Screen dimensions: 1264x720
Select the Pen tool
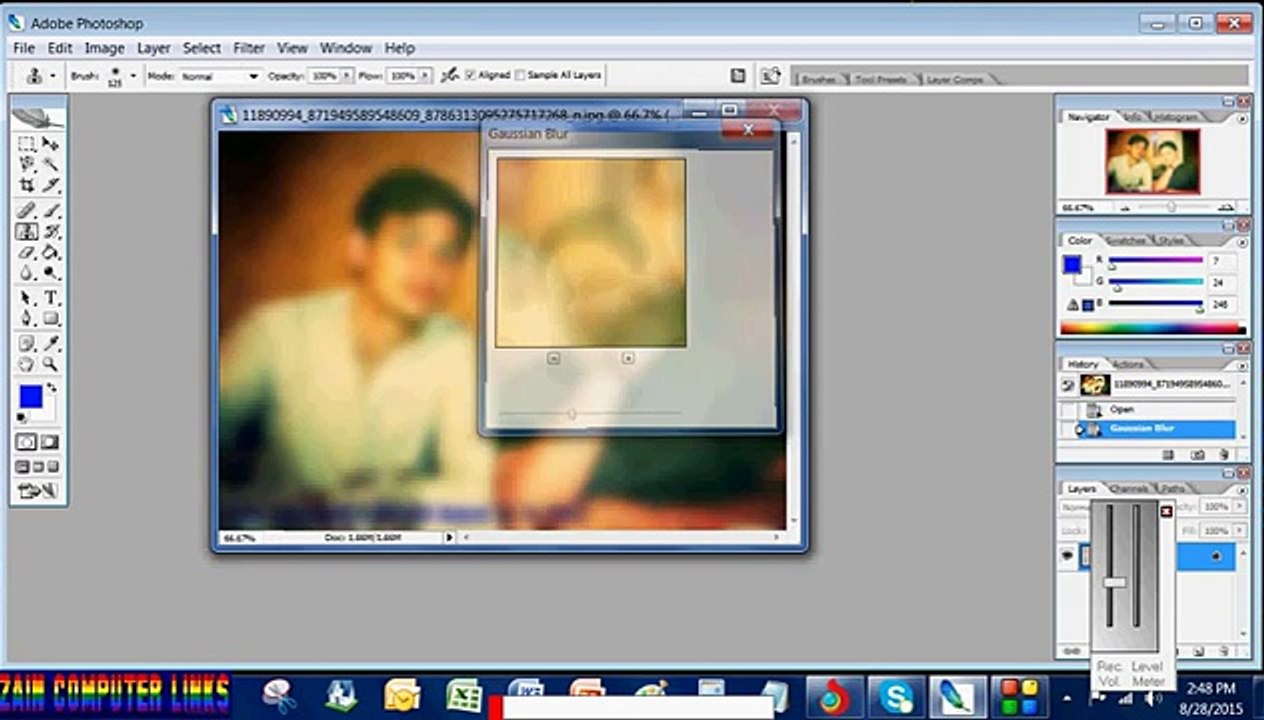28,319
